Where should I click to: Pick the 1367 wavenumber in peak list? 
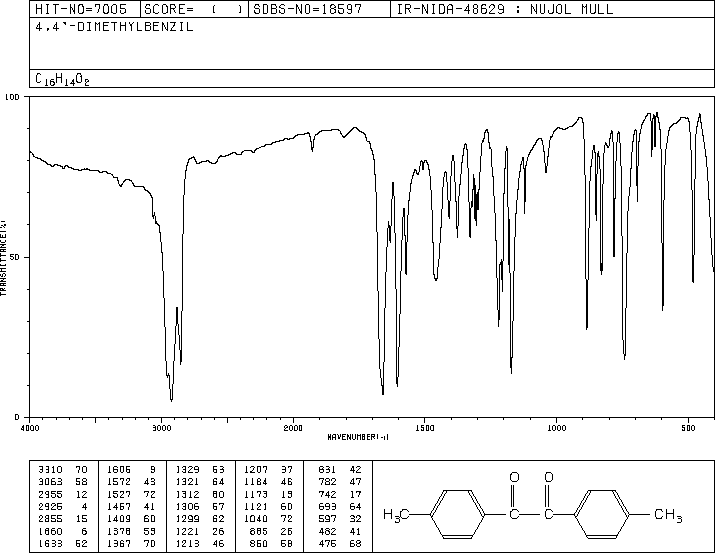[119, 543]
